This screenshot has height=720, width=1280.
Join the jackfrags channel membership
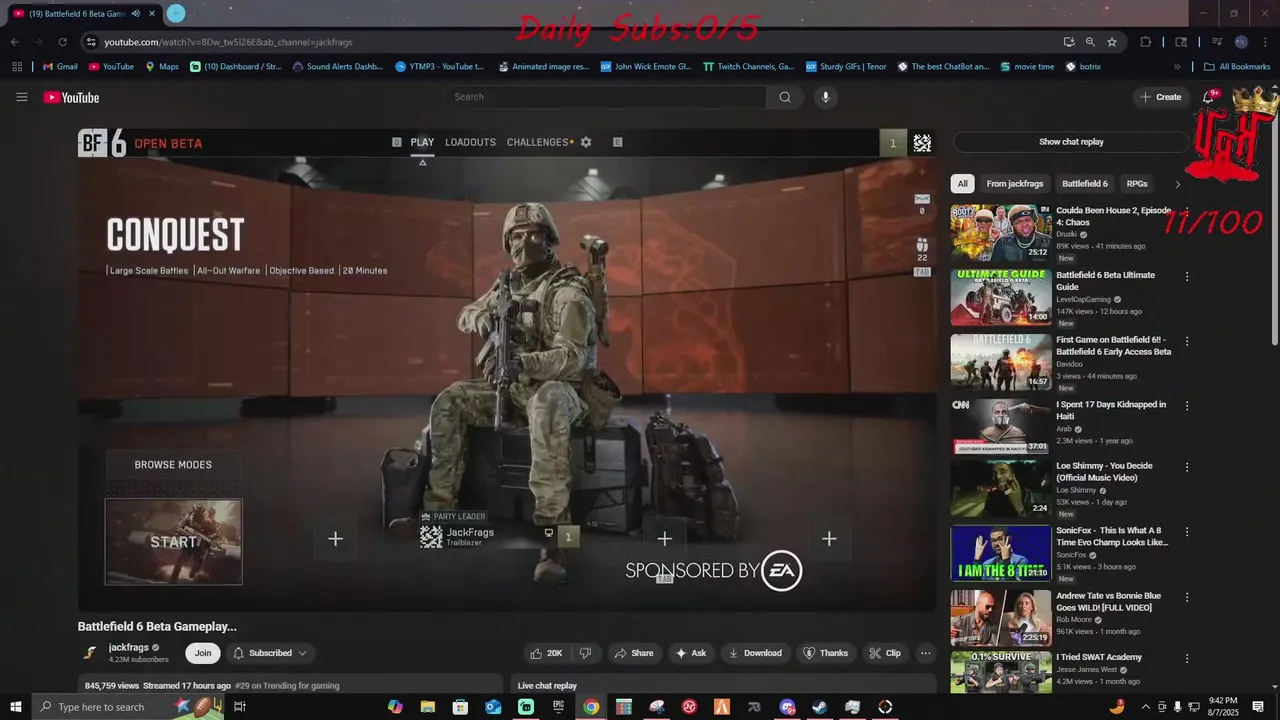203,653
